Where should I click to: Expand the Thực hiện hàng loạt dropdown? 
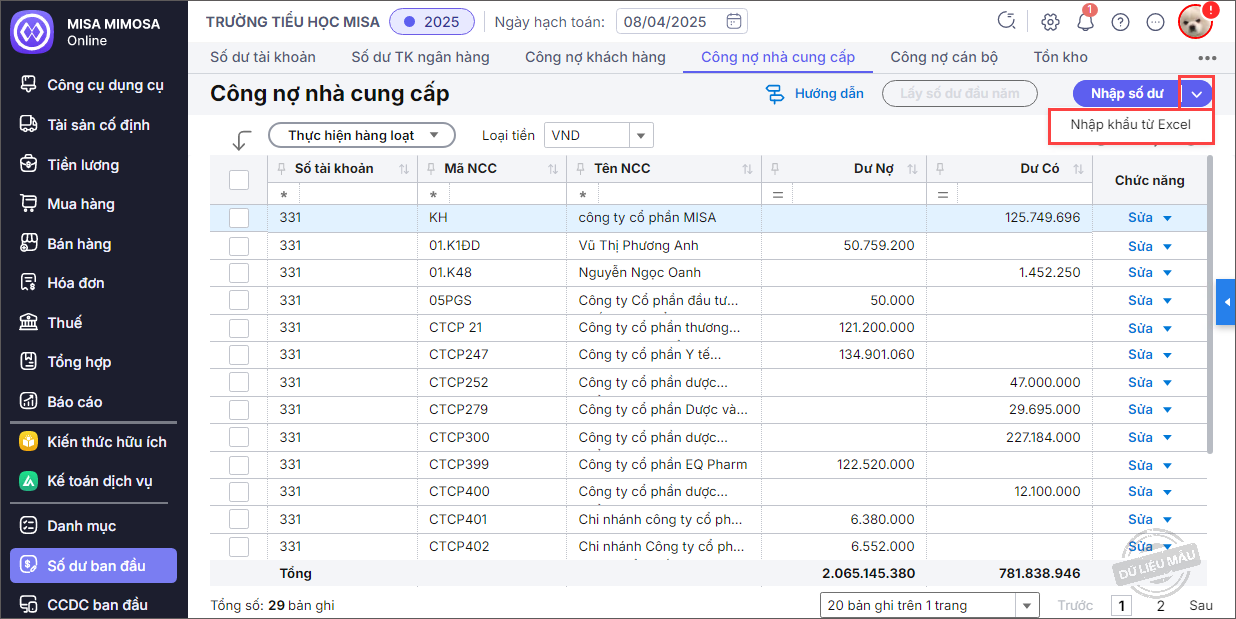pos(362,135)
